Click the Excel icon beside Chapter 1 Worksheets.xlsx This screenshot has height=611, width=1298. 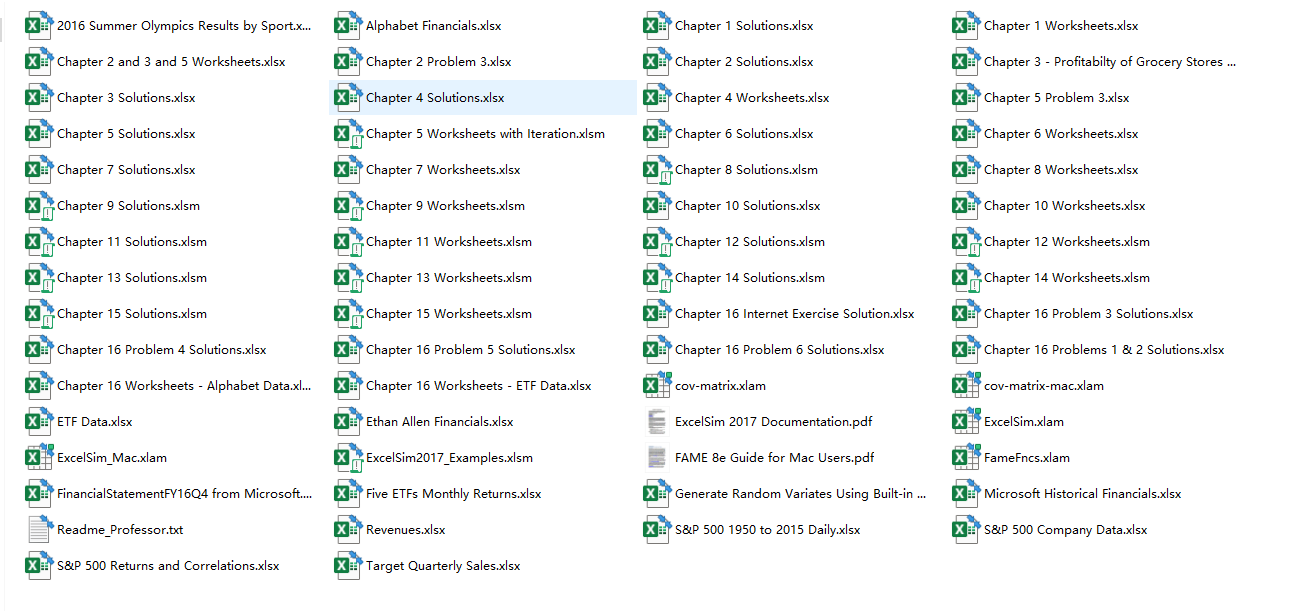pyautogui.click(x=966, y=26)
